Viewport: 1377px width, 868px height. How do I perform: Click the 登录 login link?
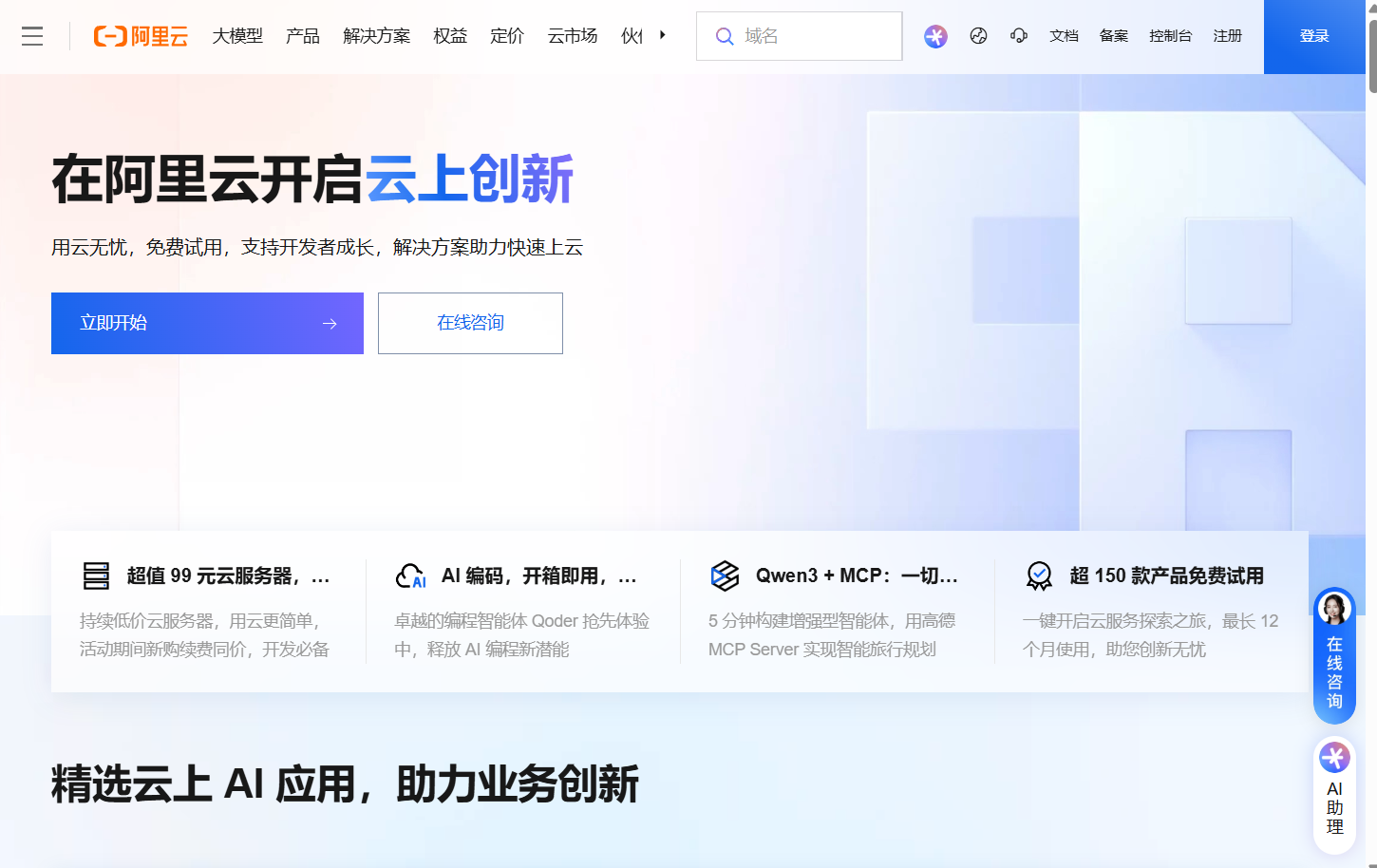(1314, 36)
